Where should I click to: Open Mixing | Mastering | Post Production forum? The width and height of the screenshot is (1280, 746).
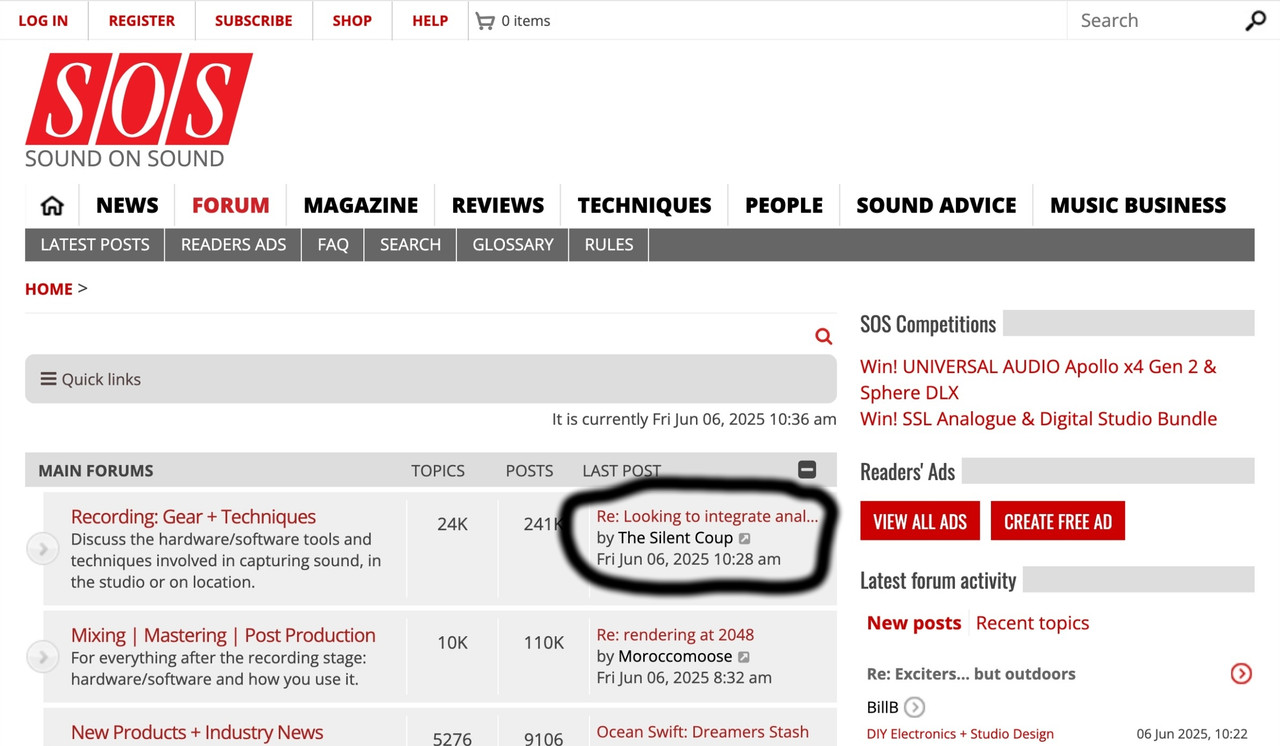tap(223, 635)
